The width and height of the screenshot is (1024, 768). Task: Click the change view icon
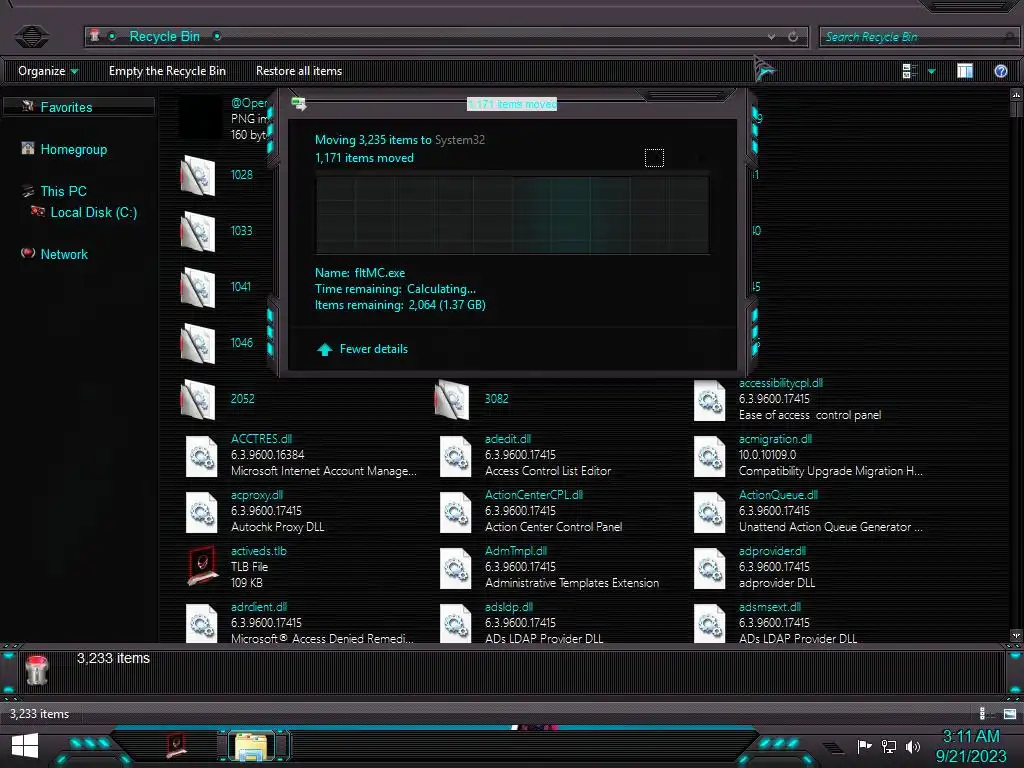909,71
